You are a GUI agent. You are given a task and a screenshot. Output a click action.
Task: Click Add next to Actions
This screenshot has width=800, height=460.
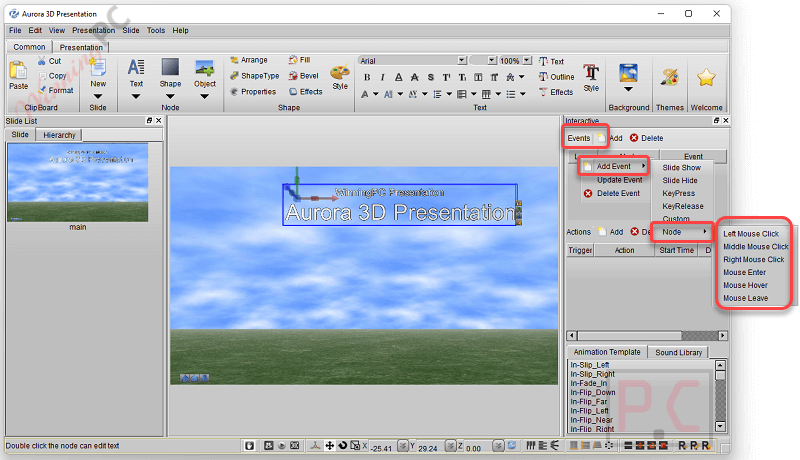(x=611, y=232)
